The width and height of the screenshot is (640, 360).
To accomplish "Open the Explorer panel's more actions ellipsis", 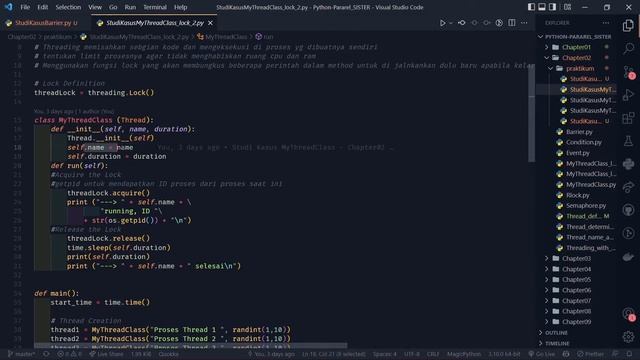I will (x=606, y=23).
